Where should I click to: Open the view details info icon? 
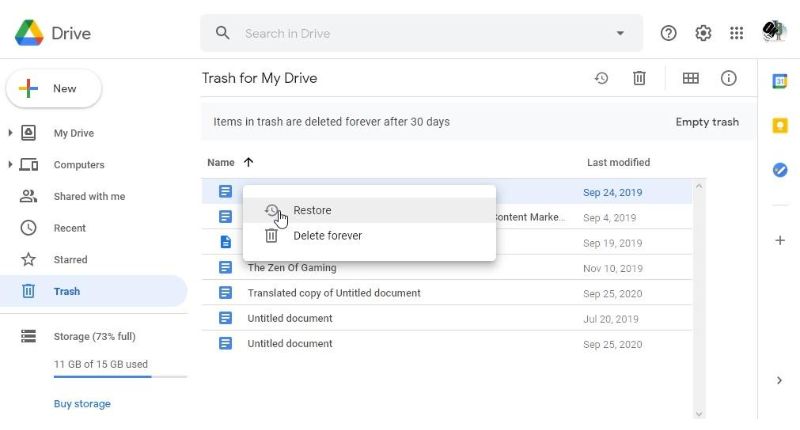[729, 78]
